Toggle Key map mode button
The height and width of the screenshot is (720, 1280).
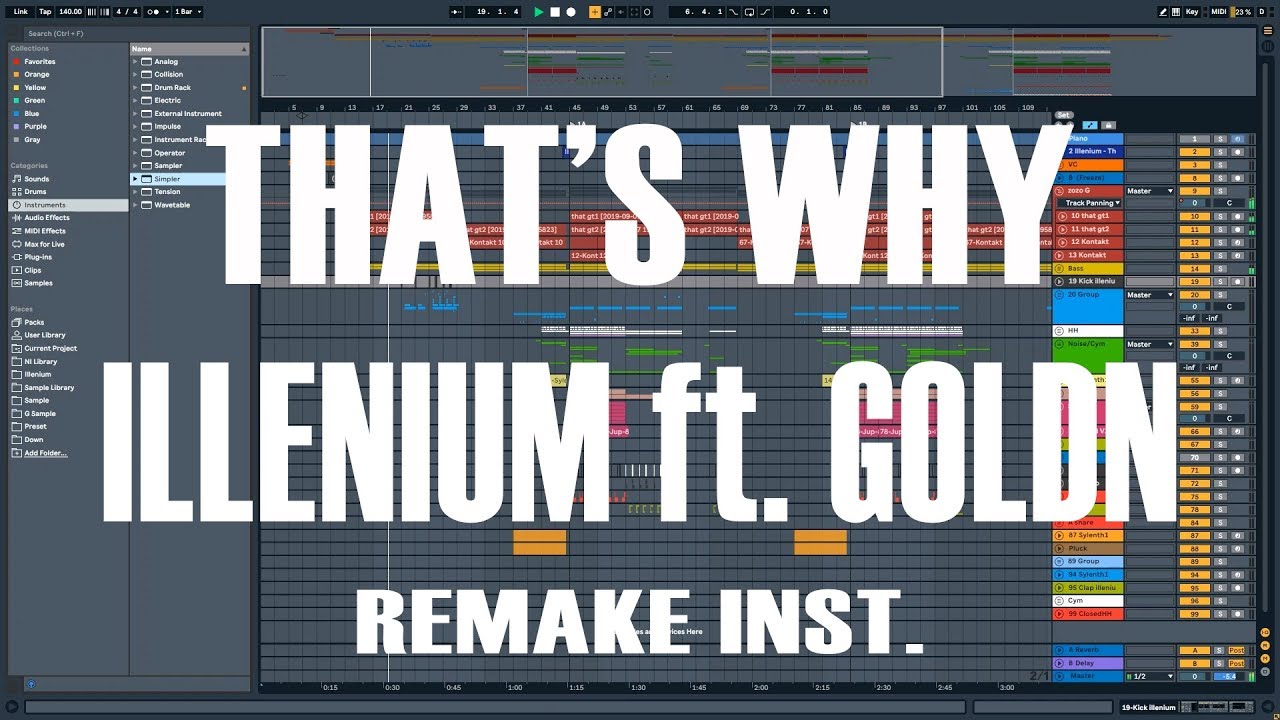coord(1192,12)
